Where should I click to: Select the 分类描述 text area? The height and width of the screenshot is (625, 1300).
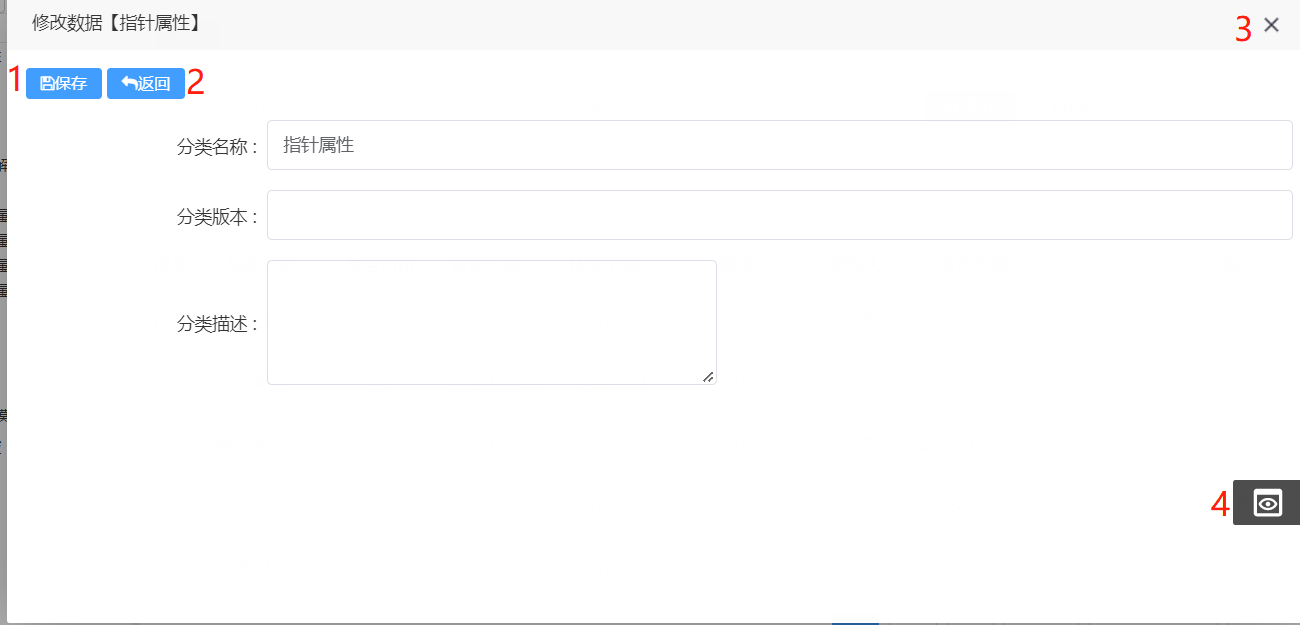pyautogui.click(x=491, y=322)
